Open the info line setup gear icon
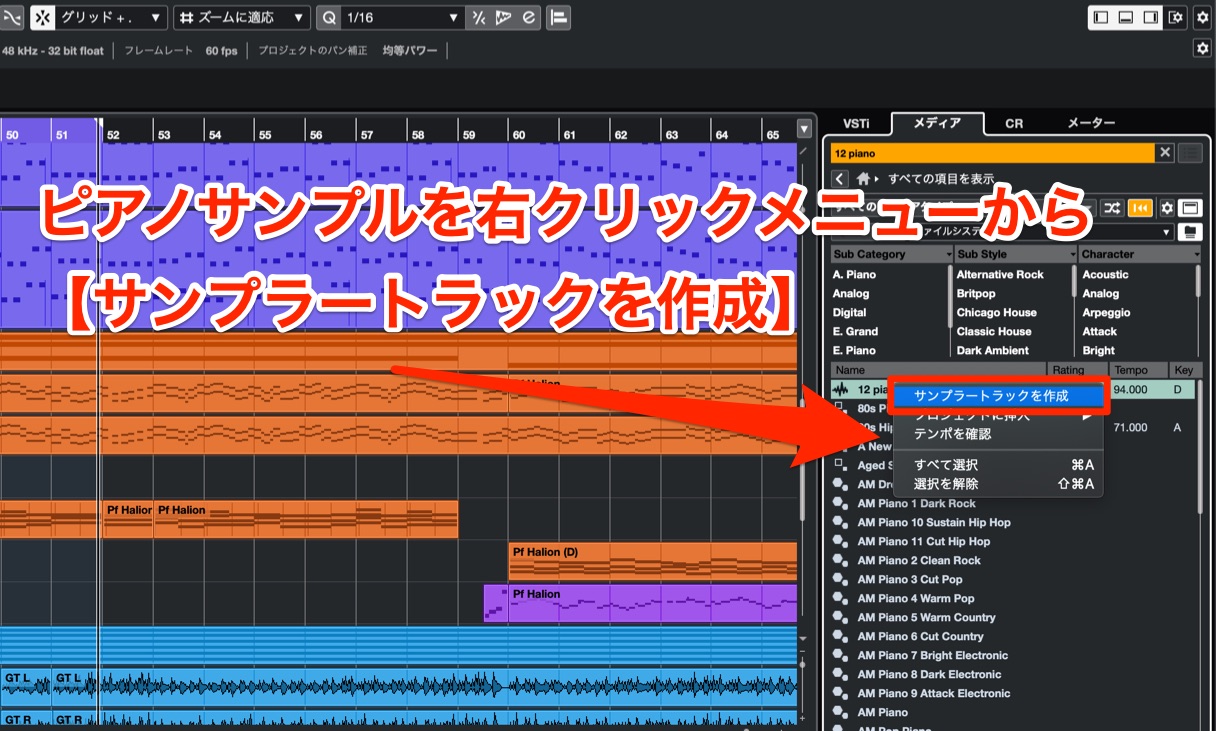The height and width of the screenshot is (731, 1216). click(1202, 48)
